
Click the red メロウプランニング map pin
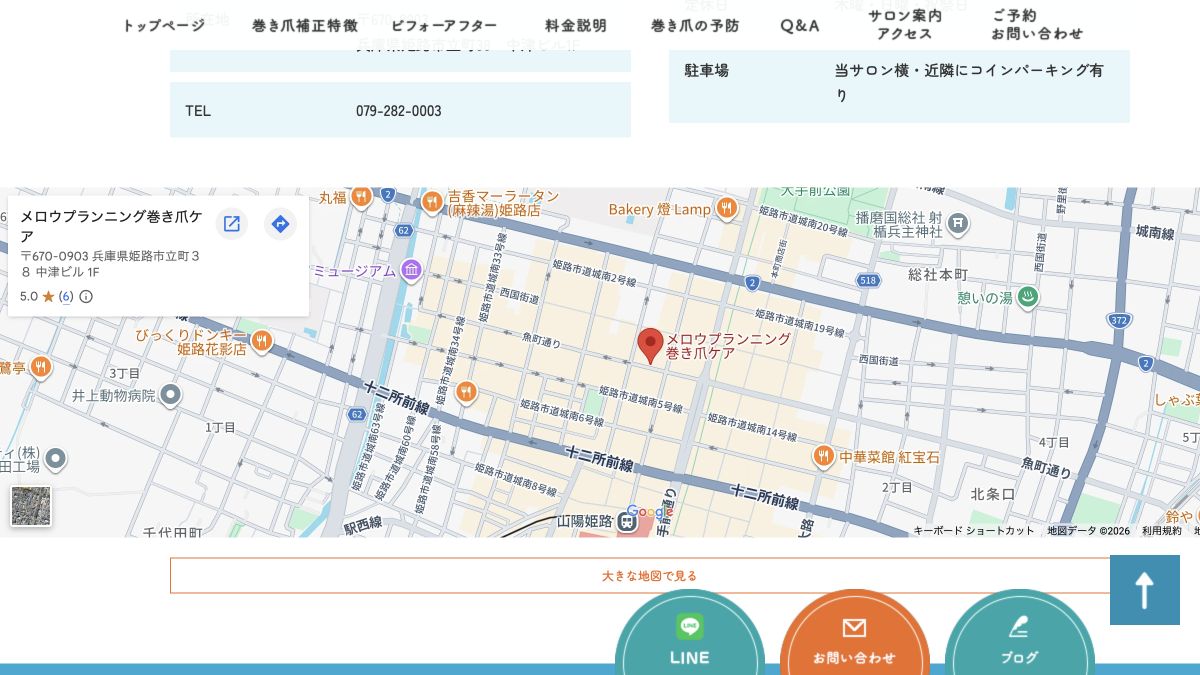click(651, 346)
